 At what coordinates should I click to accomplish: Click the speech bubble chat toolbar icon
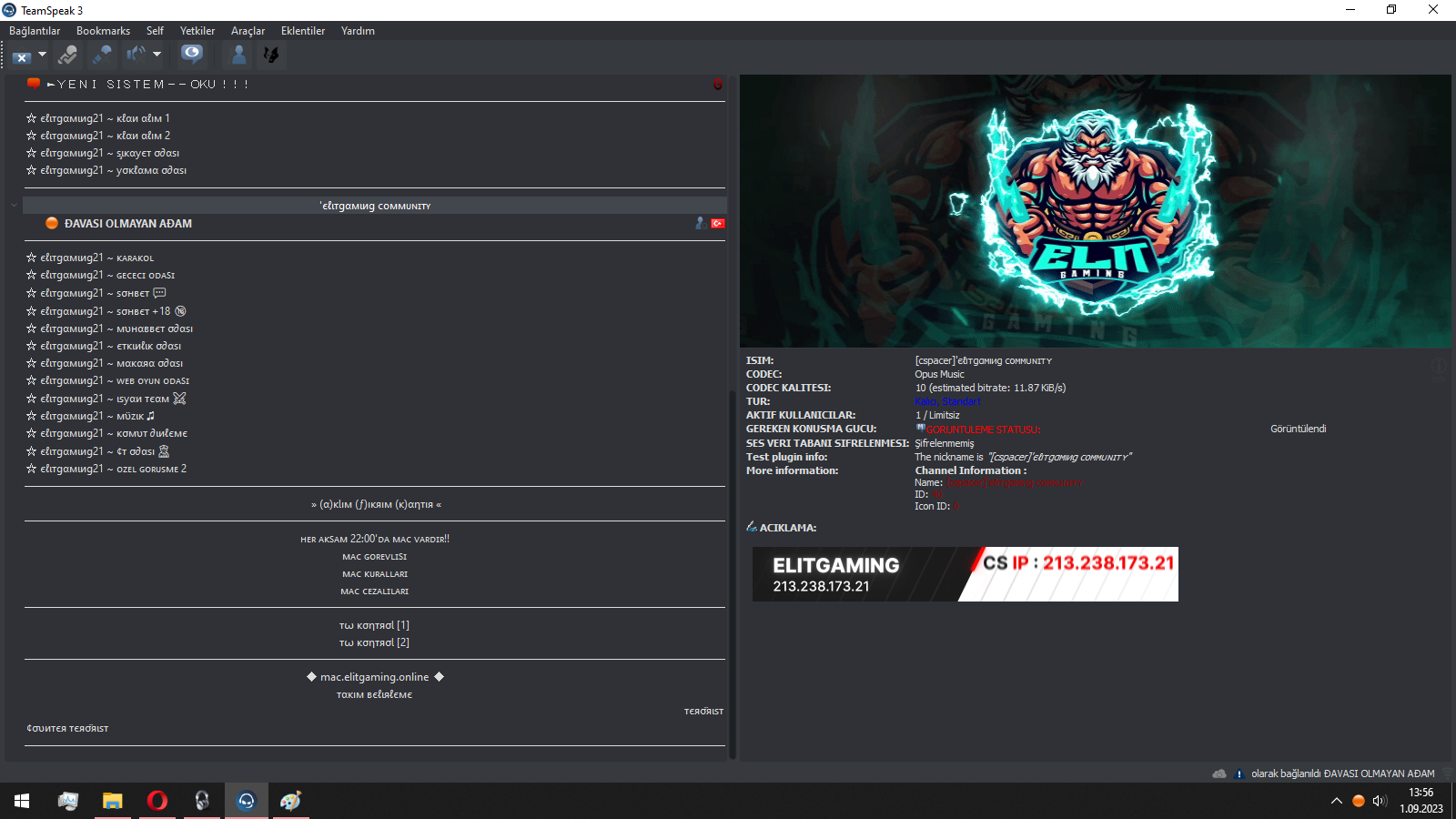coord(192,55)
